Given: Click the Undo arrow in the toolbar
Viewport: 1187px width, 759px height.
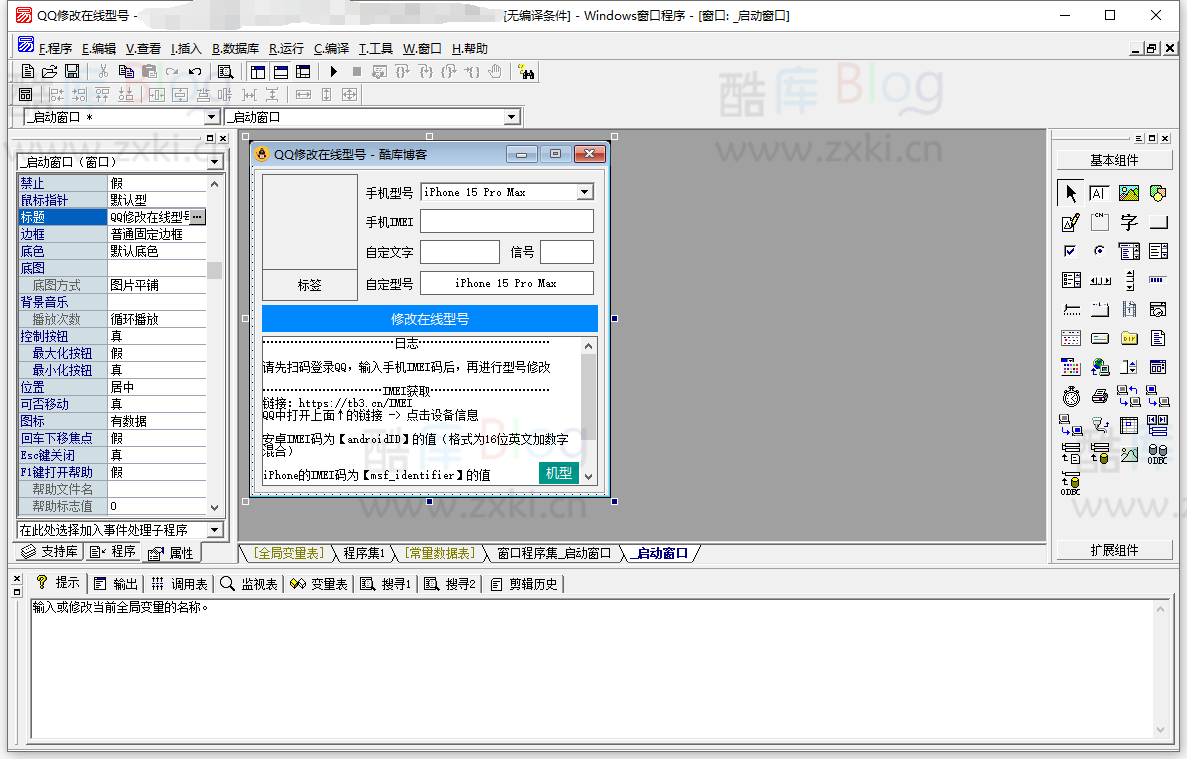Looking at the screenshot, I should click(x=195, y=72).
